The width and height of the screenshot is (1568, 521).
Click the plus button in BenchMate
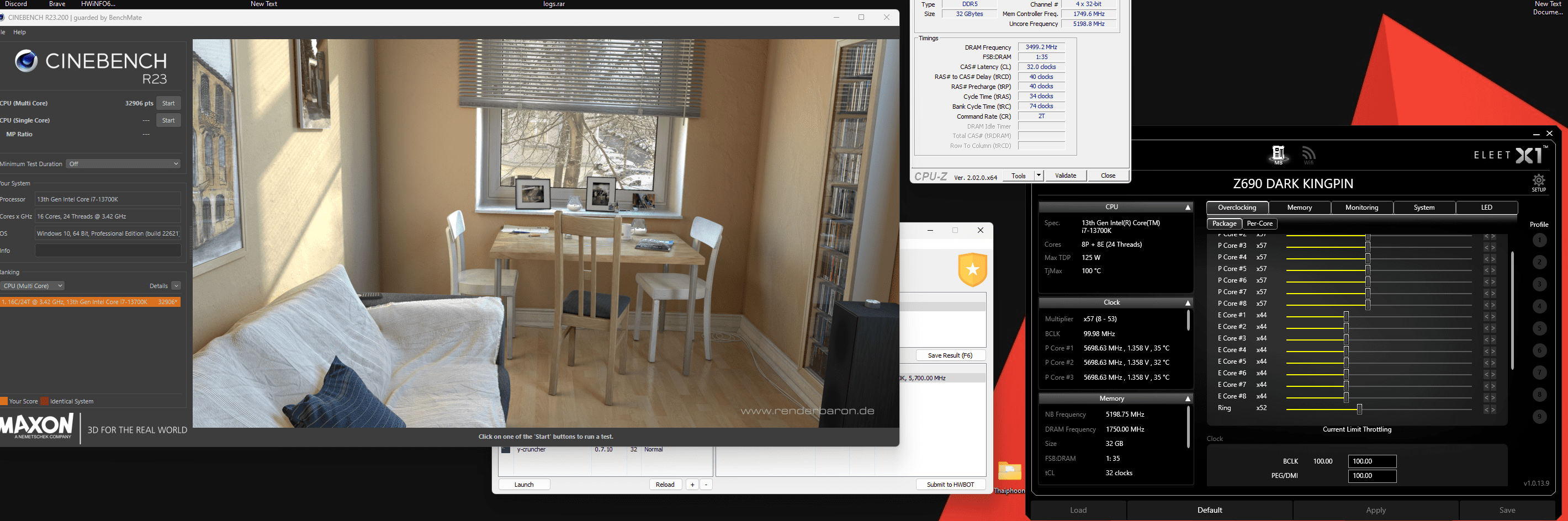click(x=692, y=485)
